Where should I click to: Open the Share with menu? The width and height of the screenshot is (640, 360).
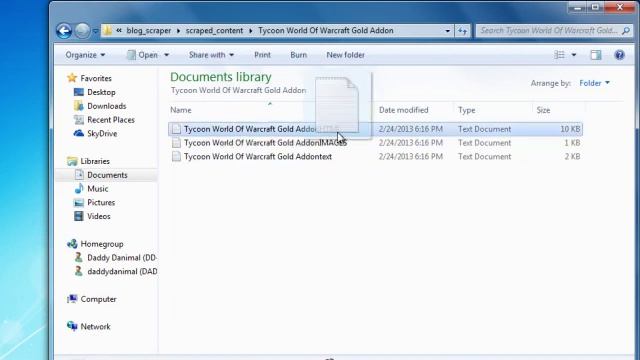[x=211, y=55]
